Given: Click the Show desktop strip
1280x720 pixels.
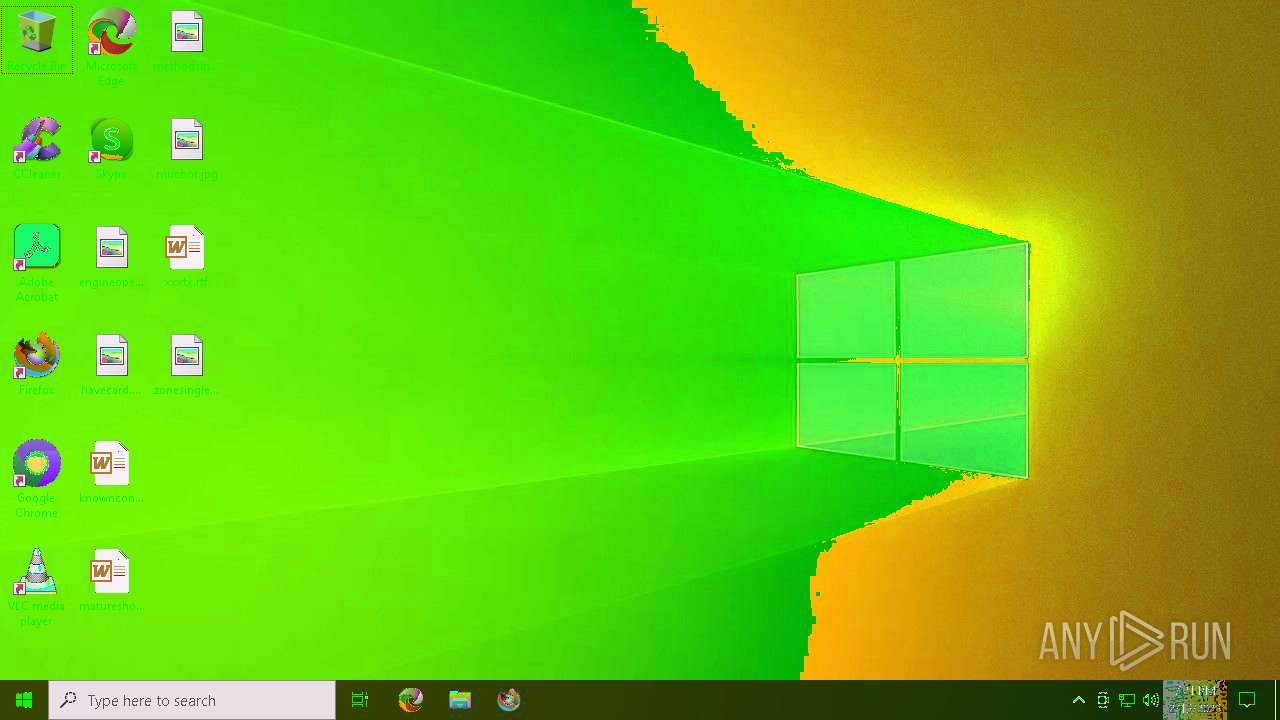Looking at the screenshot, I should pos(1277,700).
